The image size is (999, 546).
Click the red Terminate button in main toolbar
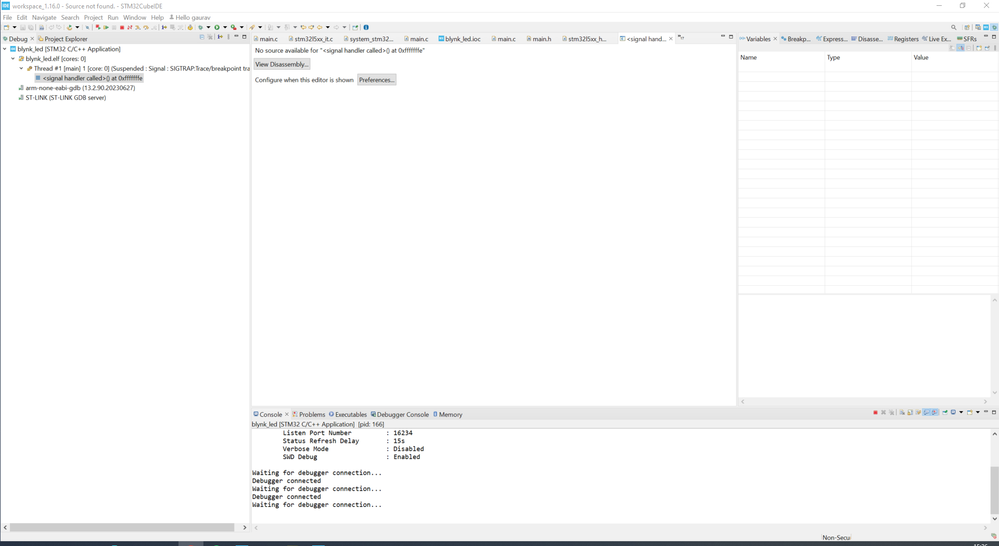(122, 27)
